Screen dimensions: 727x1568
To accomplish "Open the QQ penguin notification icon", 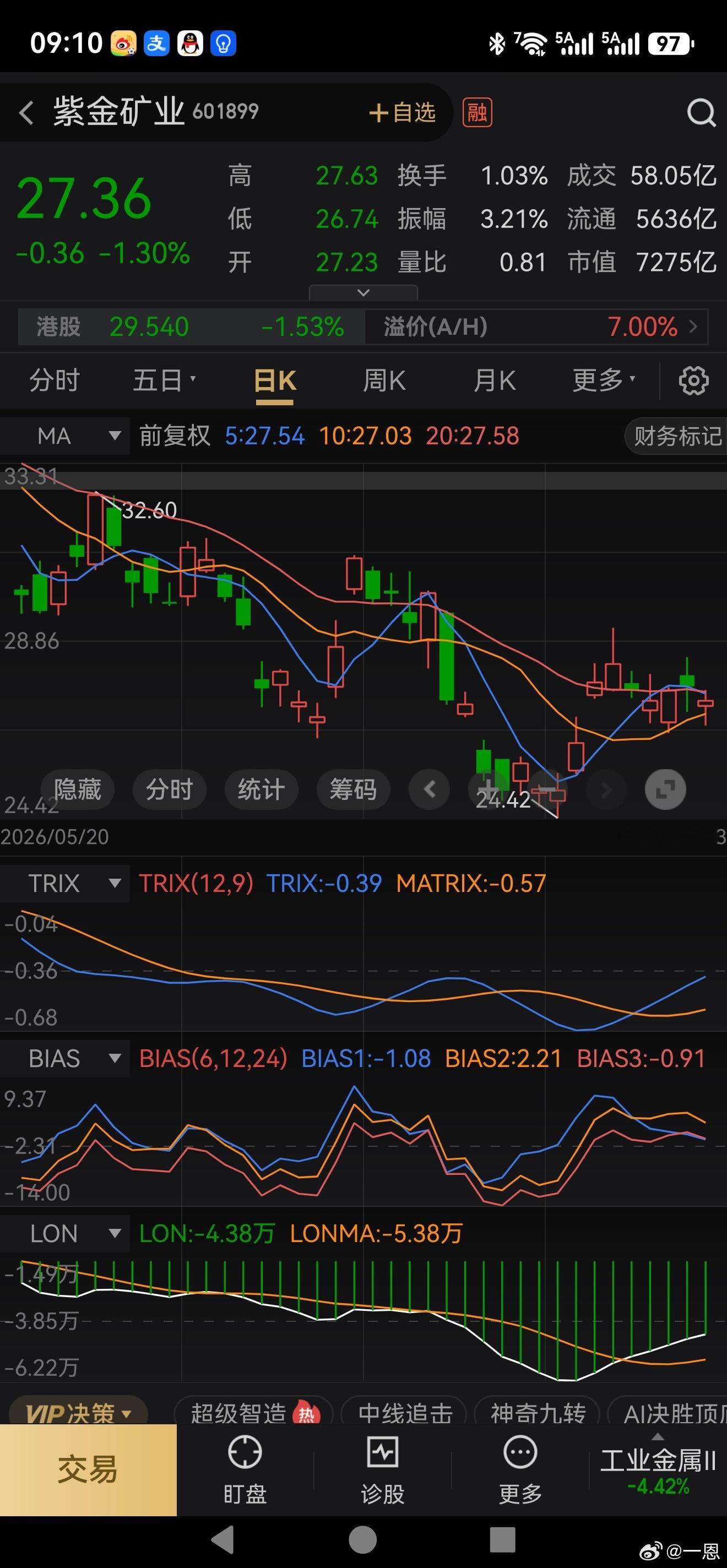I will tap(190, 44).
